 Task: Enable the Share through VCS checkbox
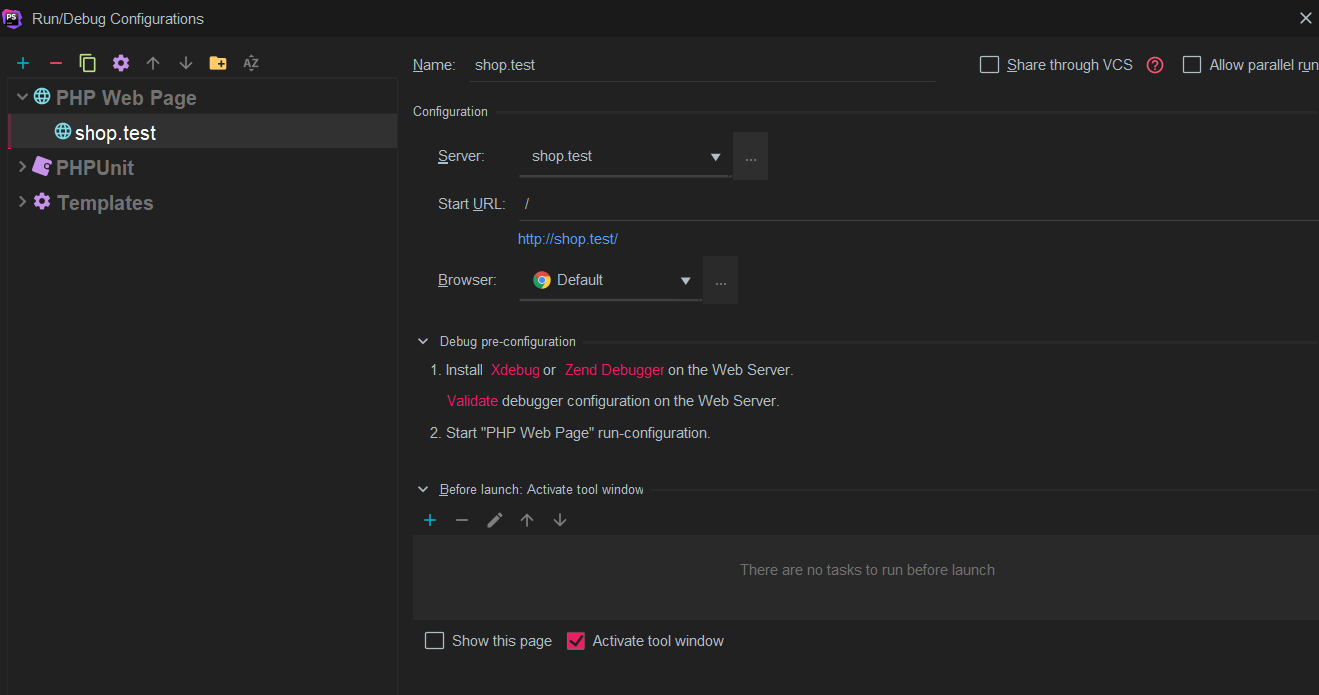(990, 65)
